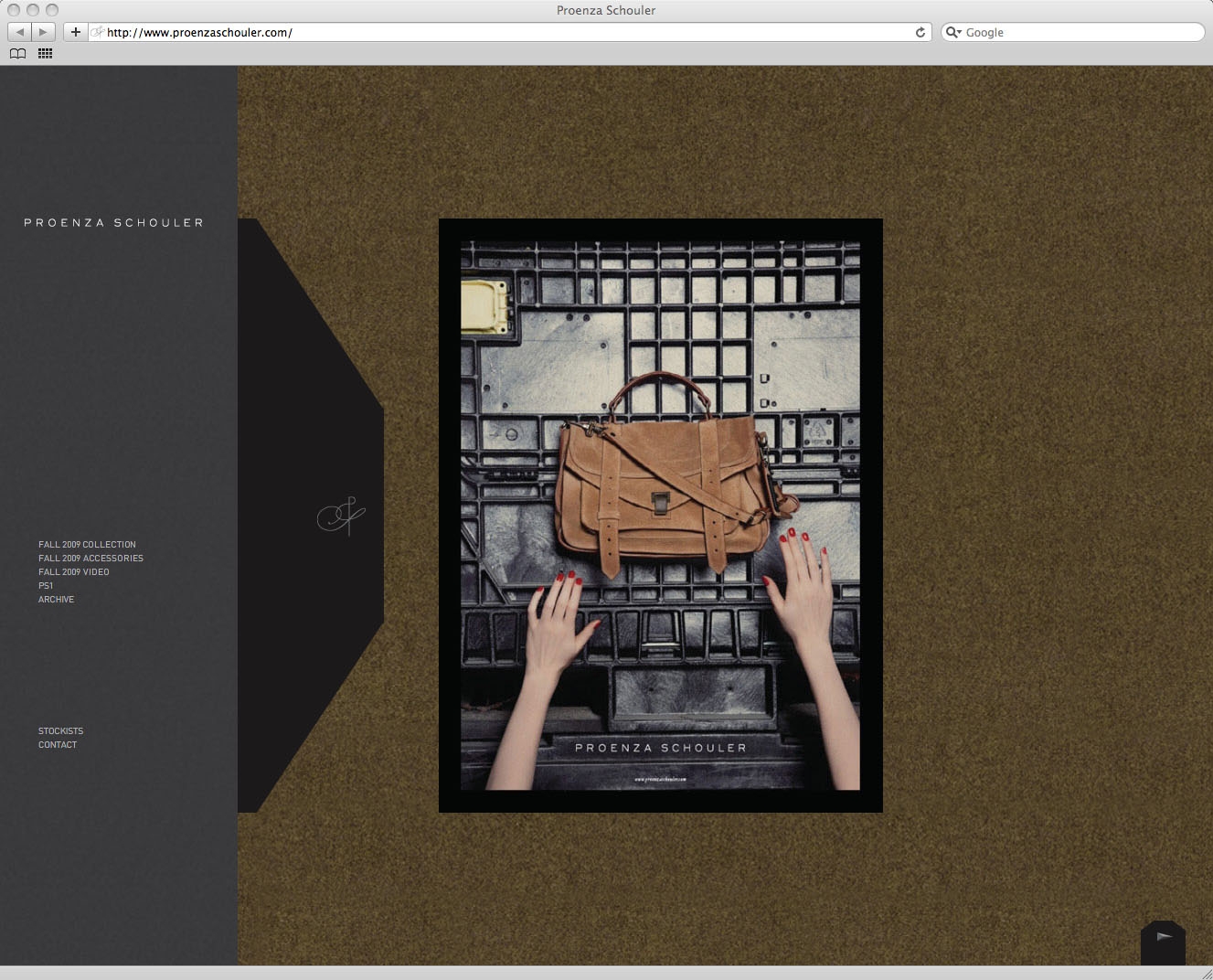
Task: View the Archive section
Action: point(56,599)
